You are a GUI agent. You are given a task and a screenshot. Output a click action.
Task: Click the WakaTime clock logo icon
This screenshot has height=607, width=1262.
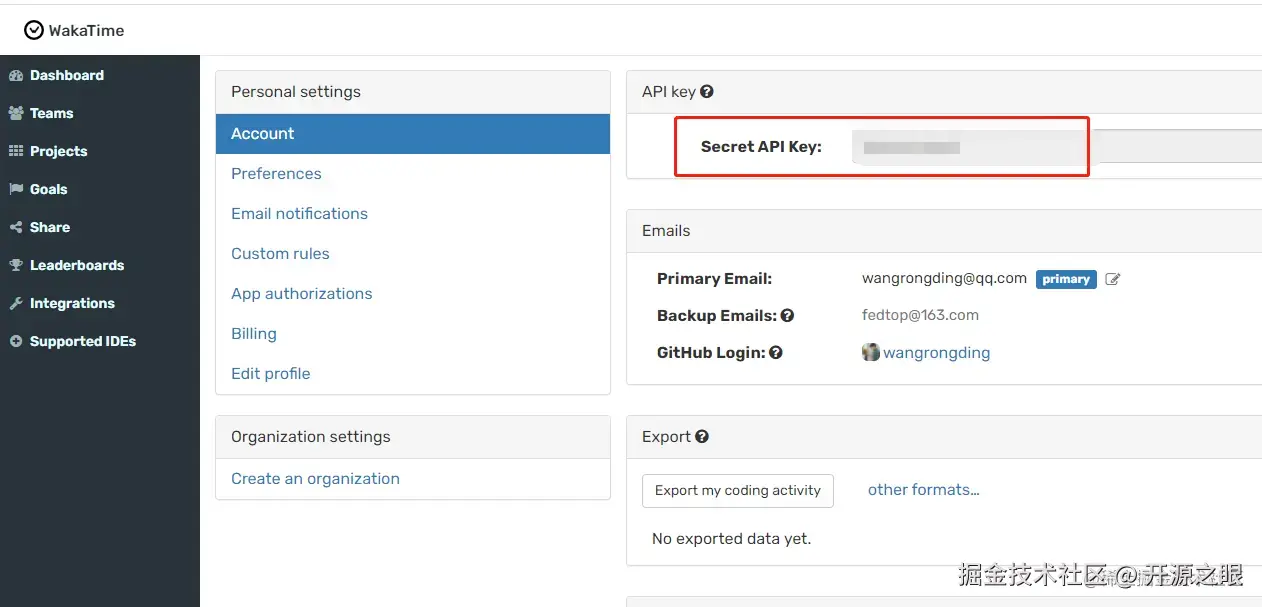click(34, 31)
